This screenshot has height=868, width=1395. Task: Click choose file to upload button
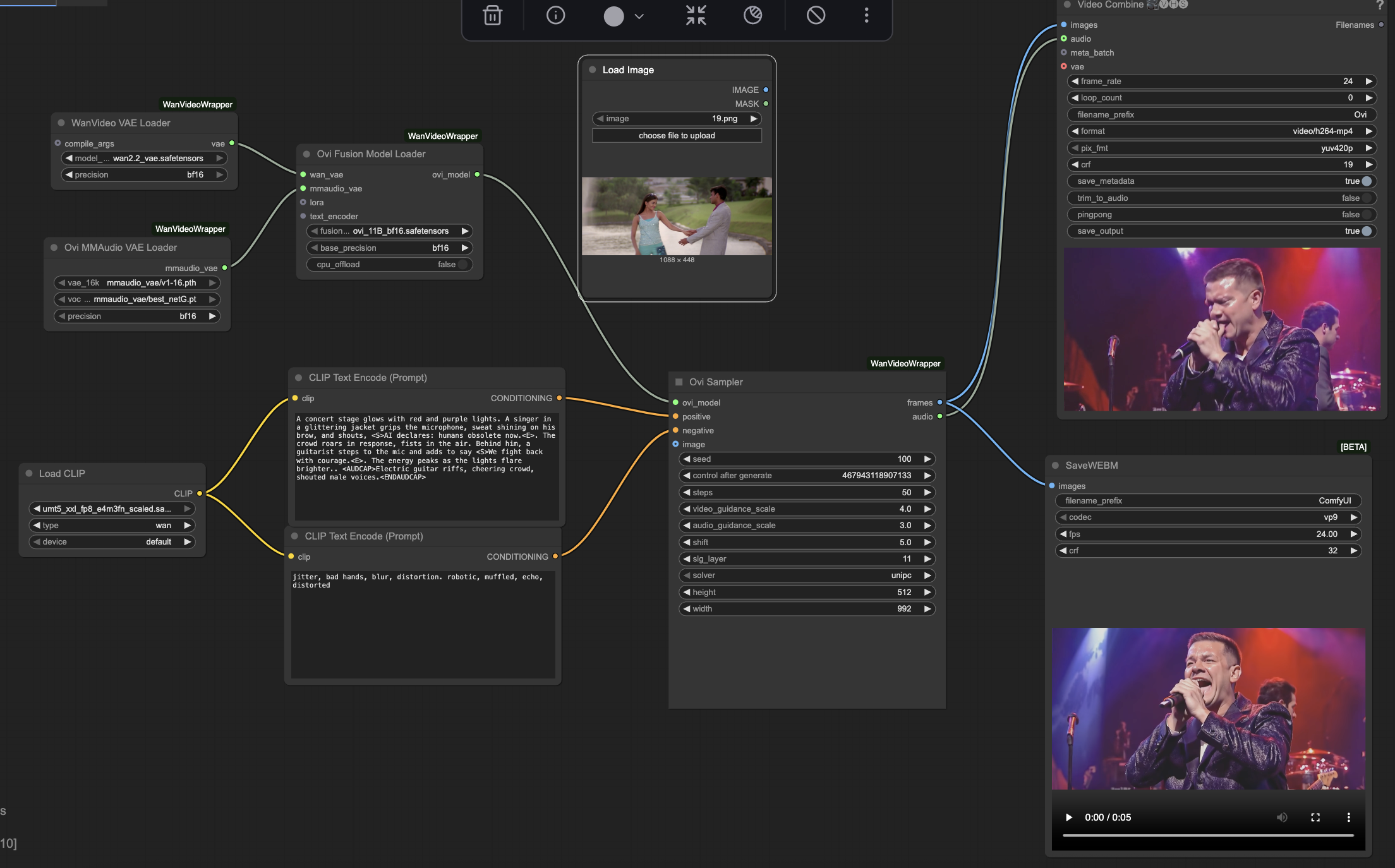point(677,136)
